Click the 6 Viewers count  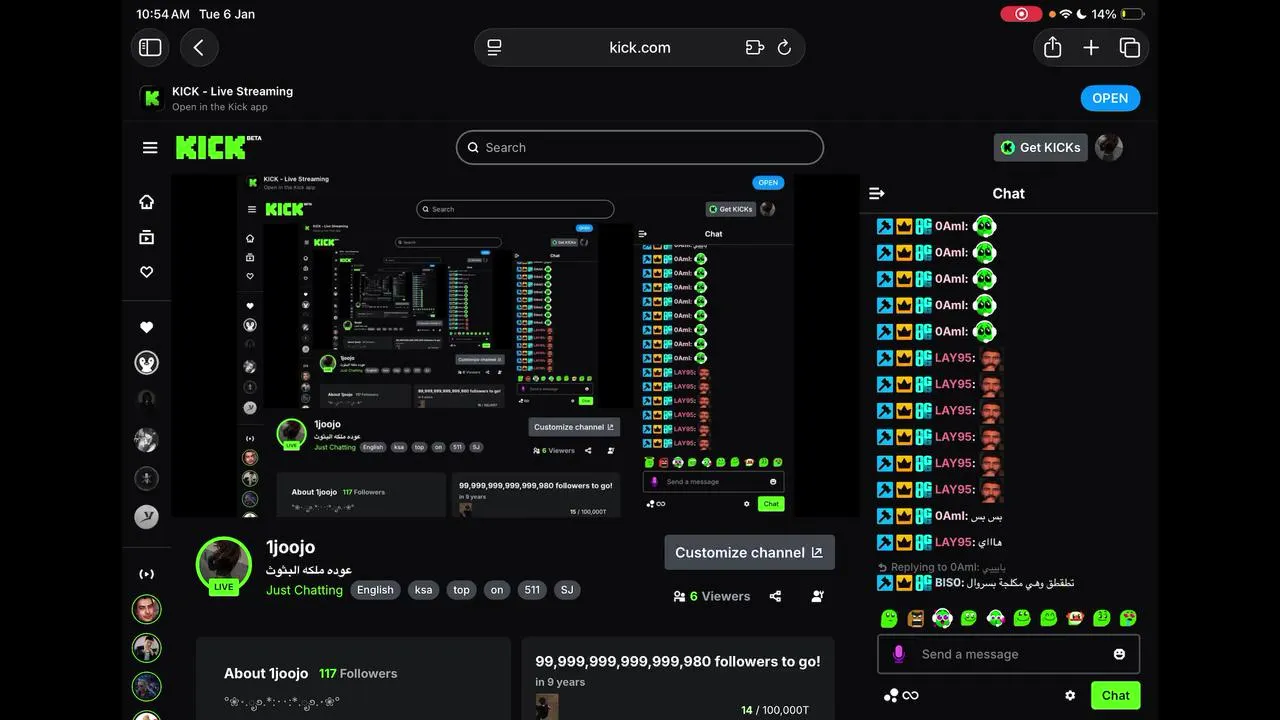[x=712, y=596]
